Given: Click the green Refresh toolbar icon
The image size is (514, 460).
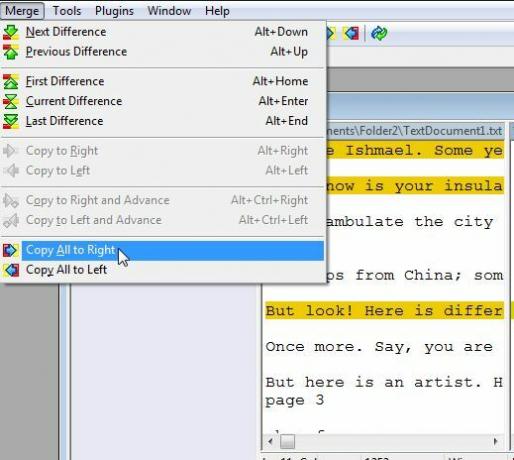Looking at the screenshot, I should click(x=379, y=33).
